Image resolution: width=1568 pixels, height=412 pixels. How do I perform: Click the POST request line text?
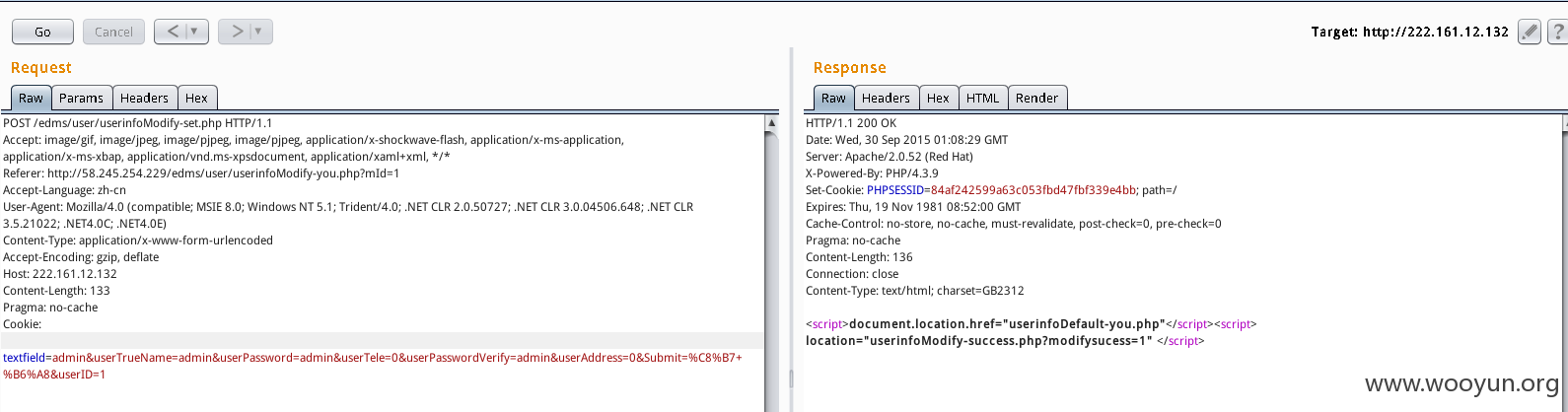point(138,123)
